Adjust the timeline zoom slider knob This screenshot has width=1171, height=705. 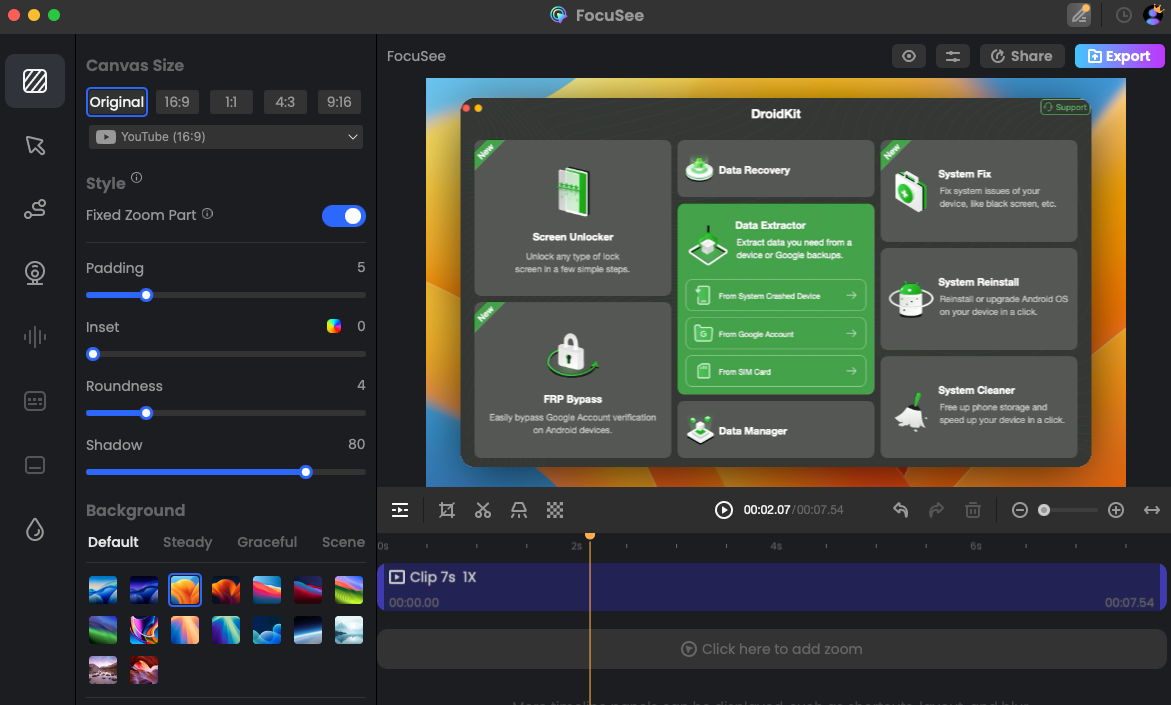pyautogui.click(x=1044, y=510)
